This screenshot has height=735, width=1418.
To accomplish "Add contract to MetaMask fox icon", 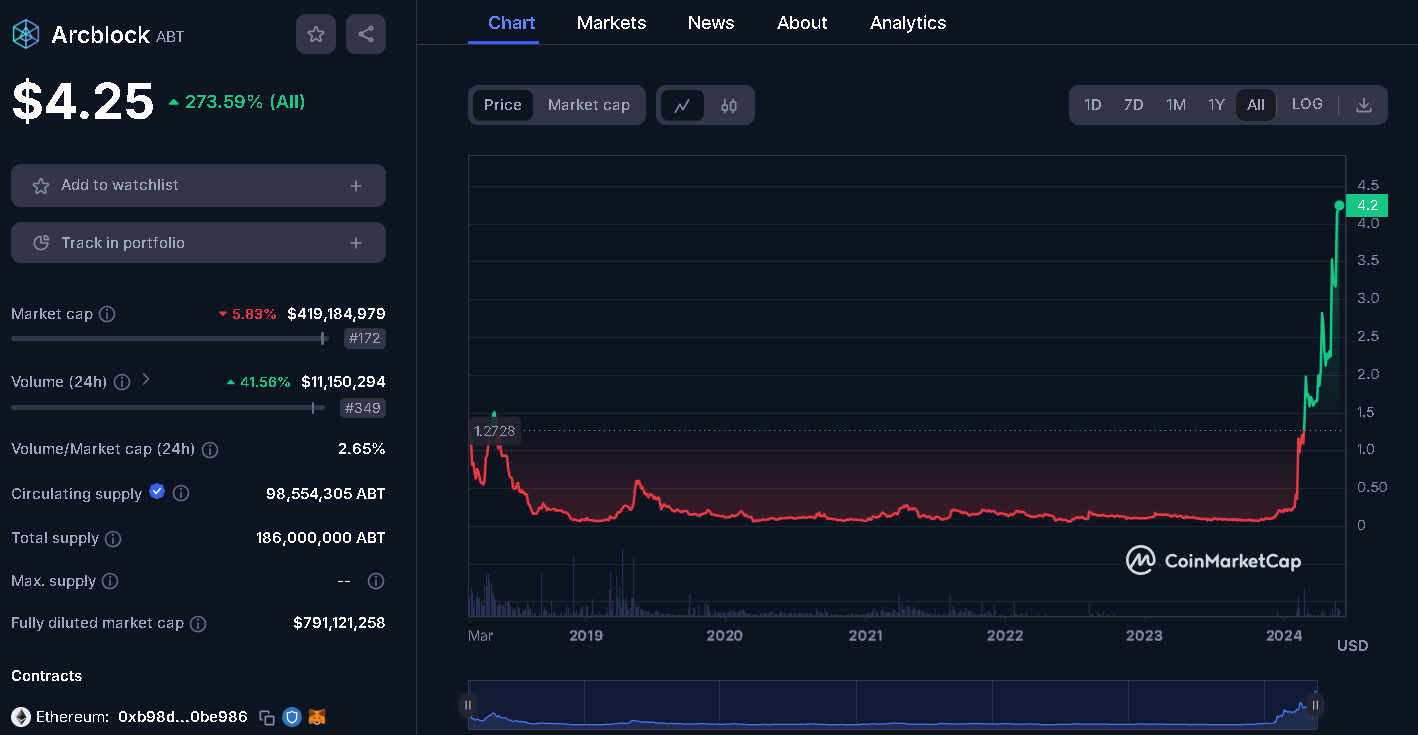I will (x=317, y=717).
